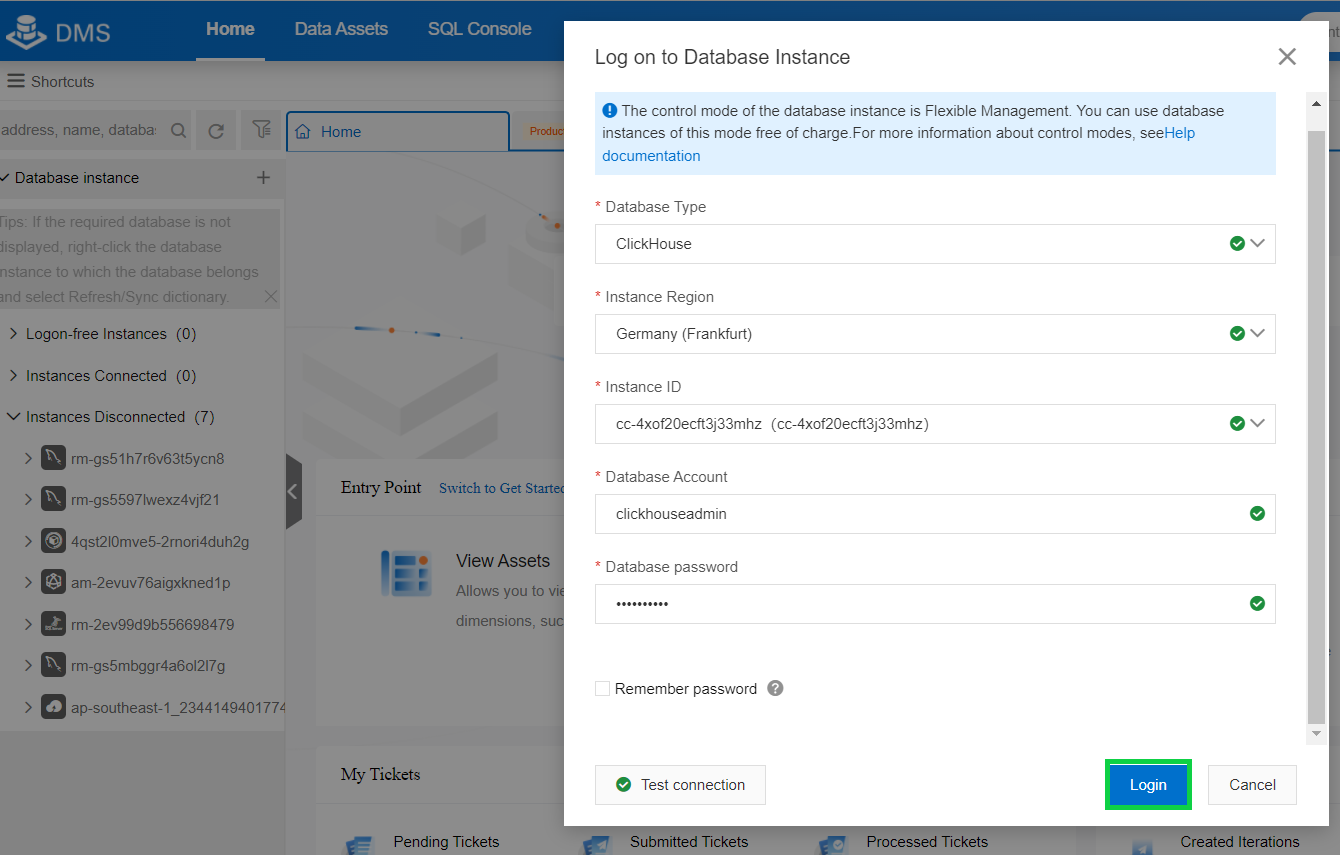Open the Shortcuts hamburger menu

click(x=15, y=81)
